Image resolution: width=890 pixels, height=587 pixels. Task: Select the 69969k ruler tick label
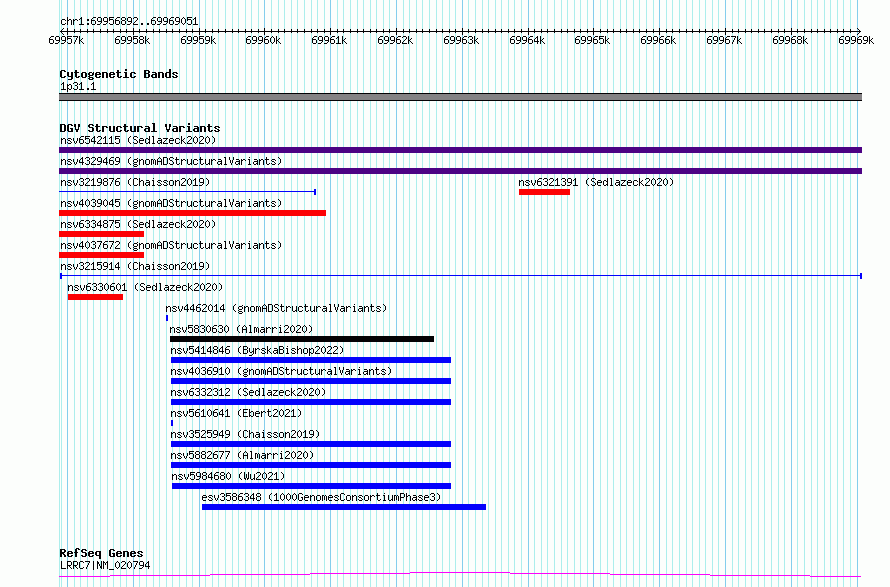856,40
